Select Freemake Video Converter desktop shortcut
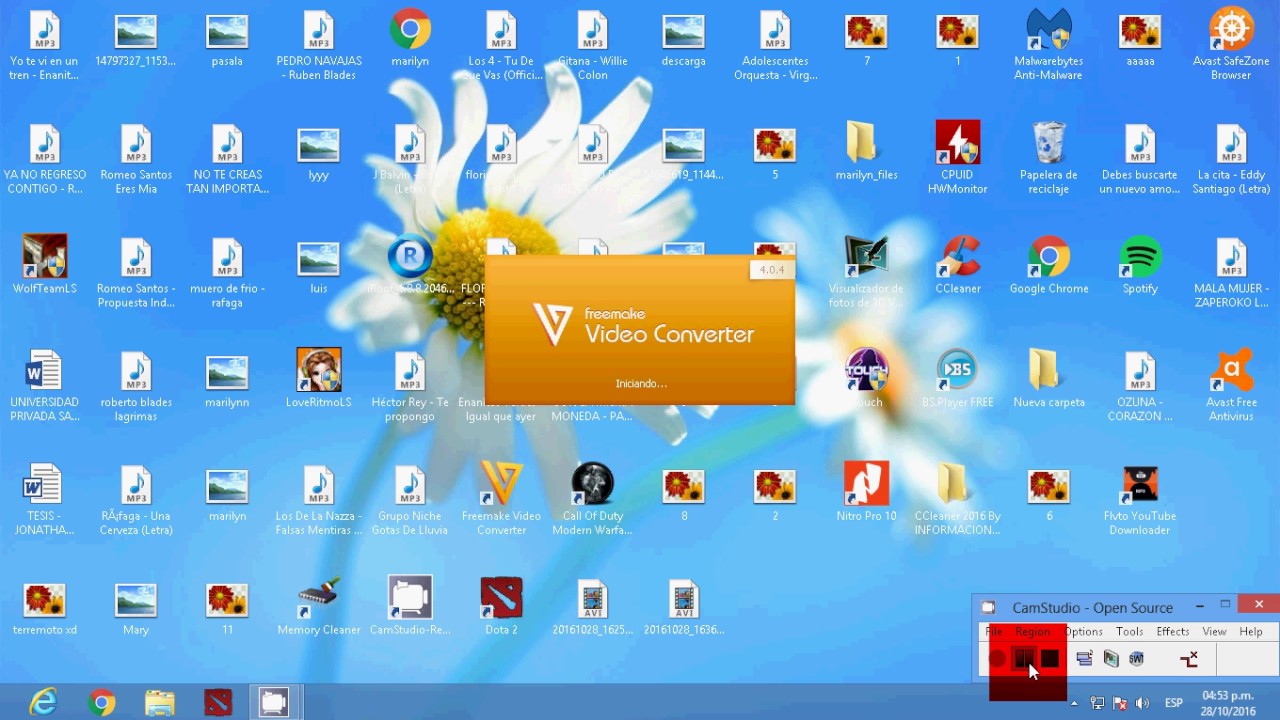Screen dimensions: 1280x720 pyautogui.click(x=501, y=498)
